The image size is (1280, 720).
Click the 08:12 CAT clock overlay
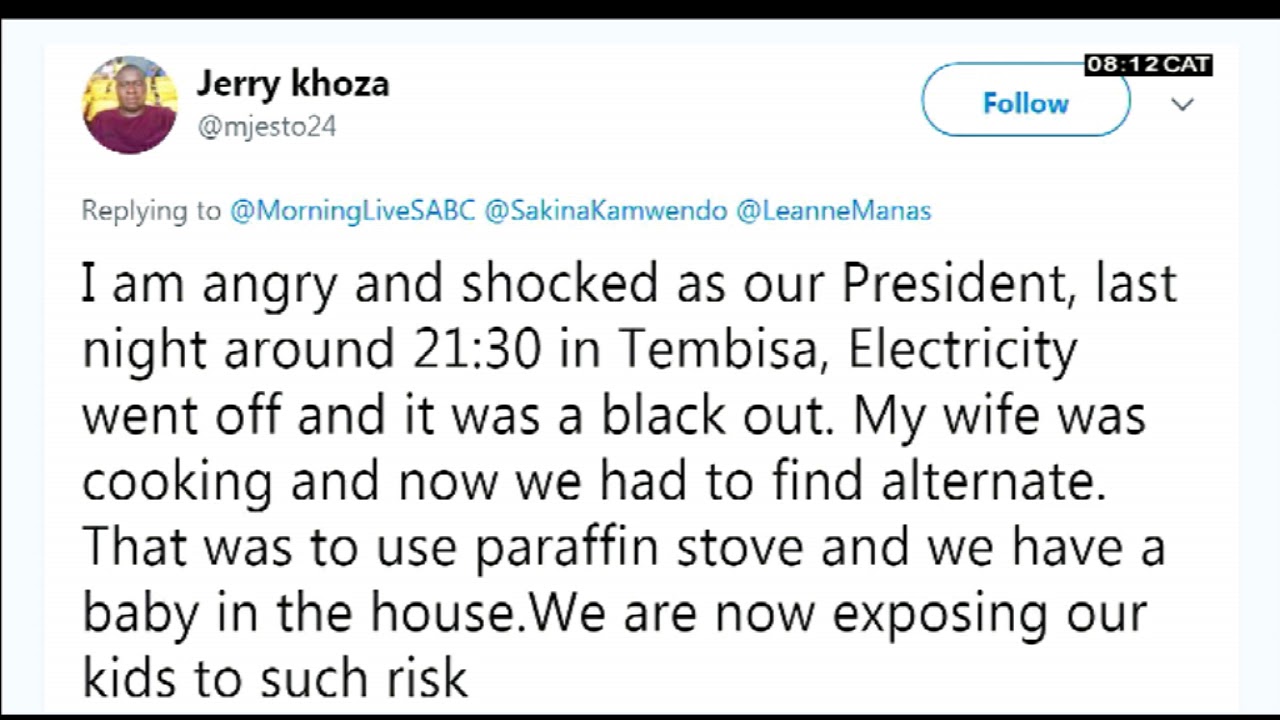pos(1148,65)
